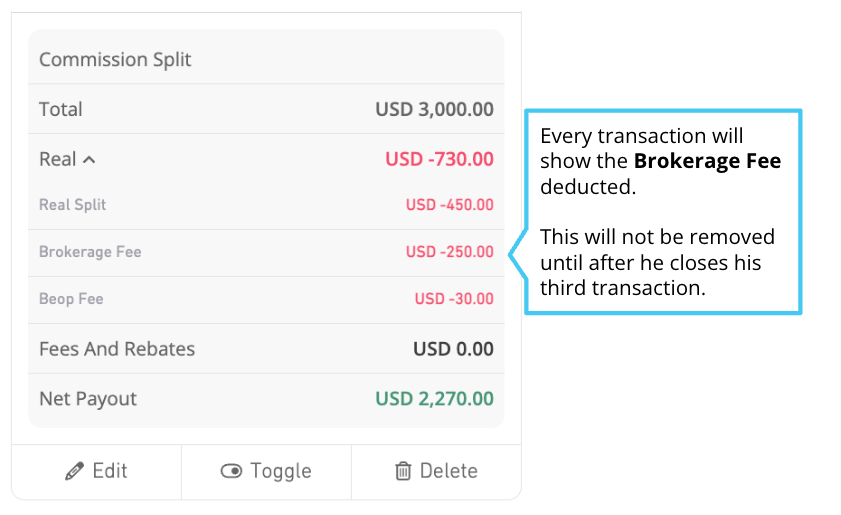Click the Toggle button label
841x515 pixels.
281,471
